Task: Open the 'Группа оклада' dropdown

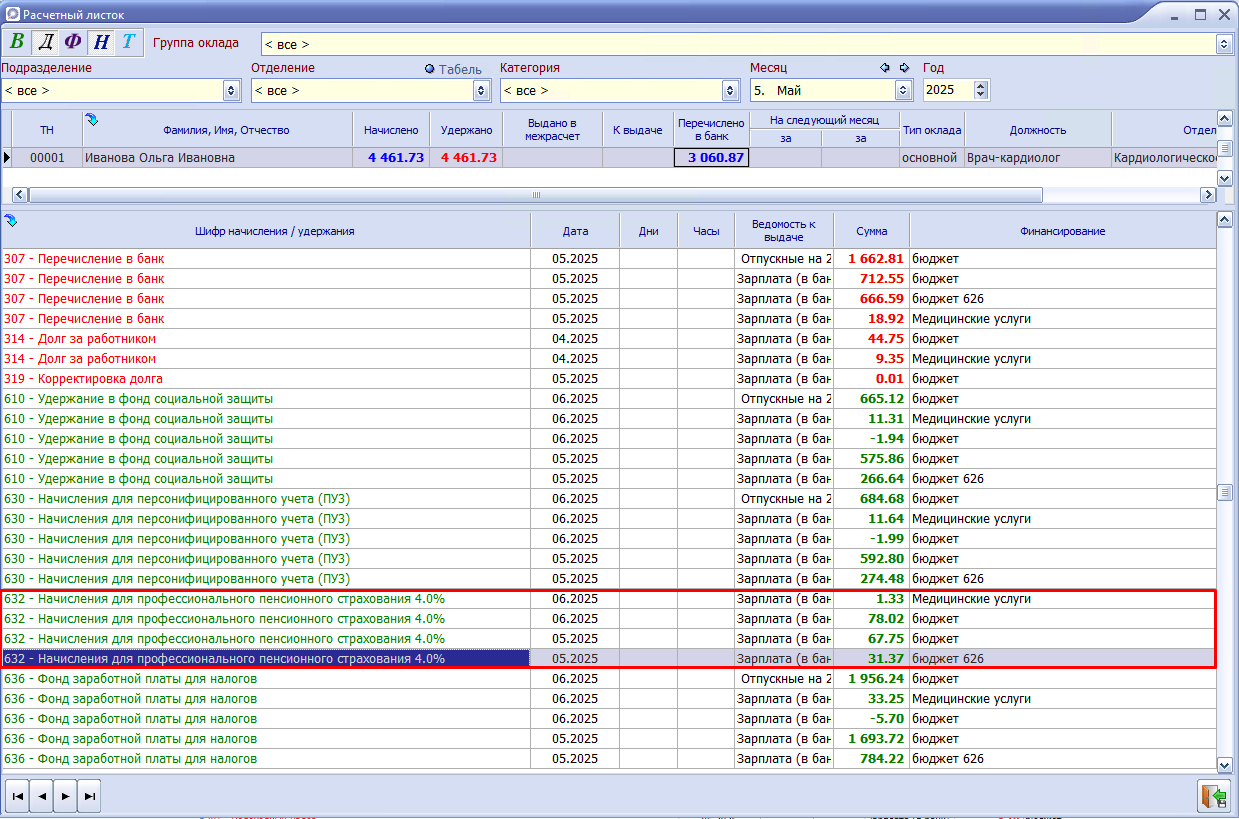Action: (x=1223, y=44)
